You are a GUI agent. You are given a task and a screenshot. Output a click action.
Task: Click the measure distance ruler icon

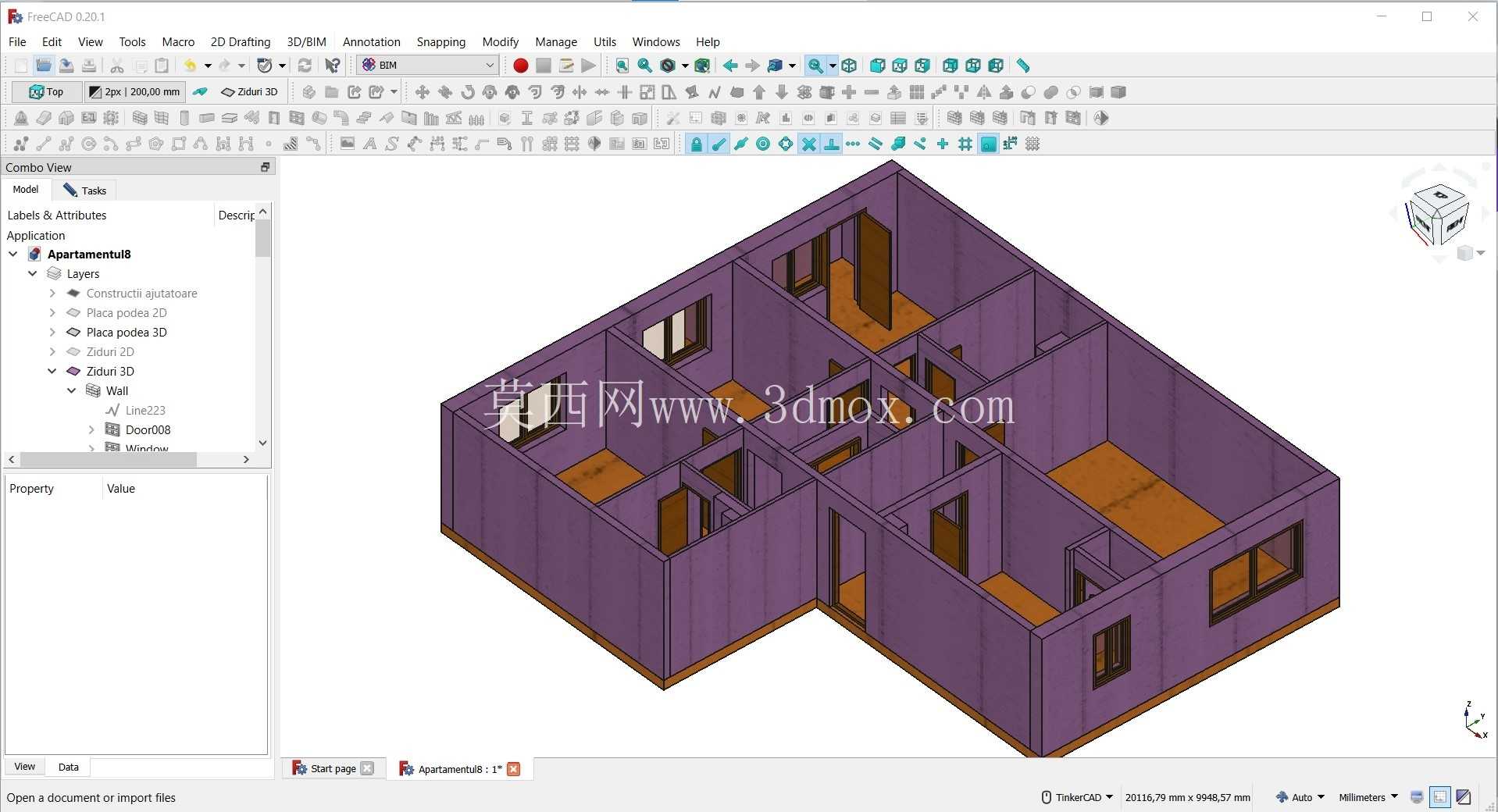(1023, 66)
